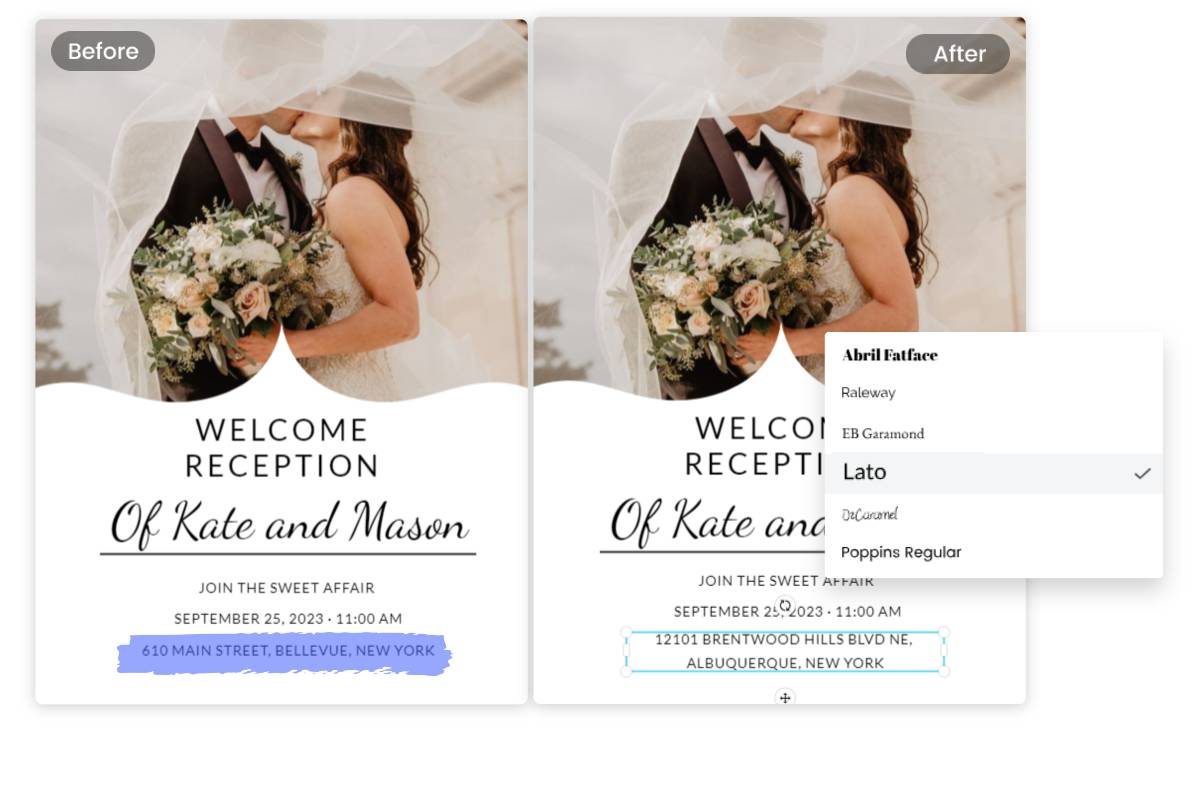Choose EB Garamond from the font dropdown

click(881, 433)
